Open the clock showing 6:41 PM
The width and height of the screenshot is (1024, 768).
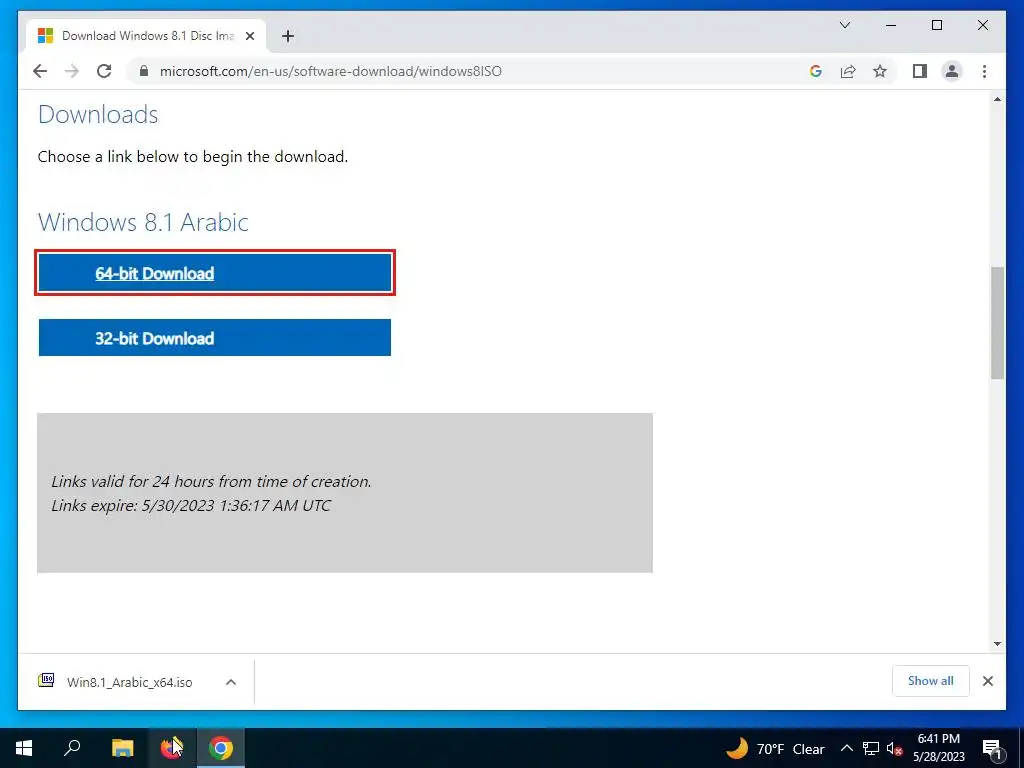click(938, 748)
